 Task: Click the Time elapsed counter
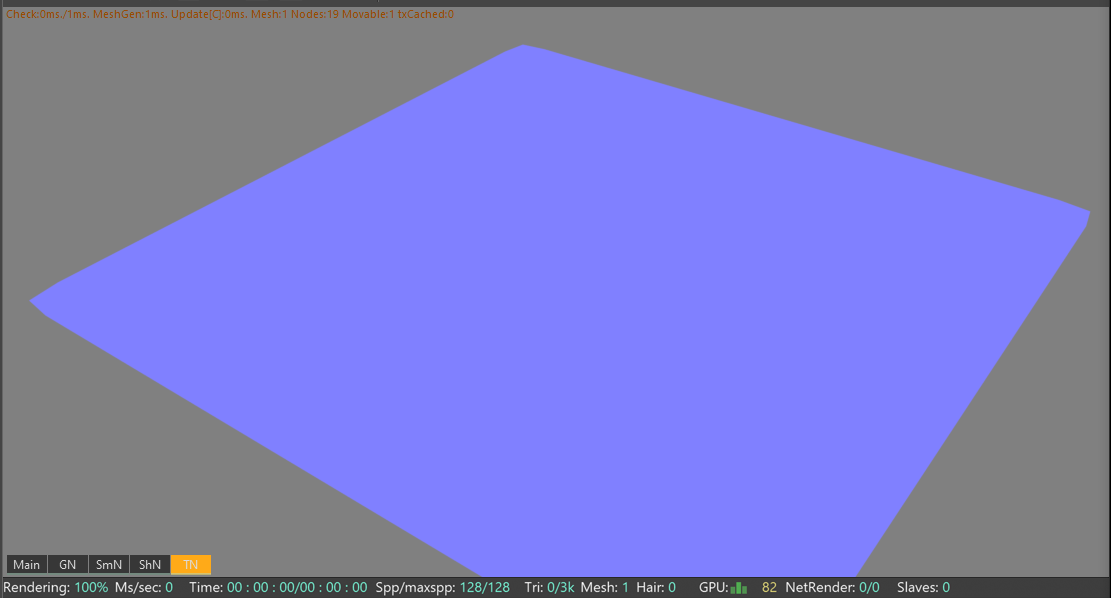pos(278,587)
